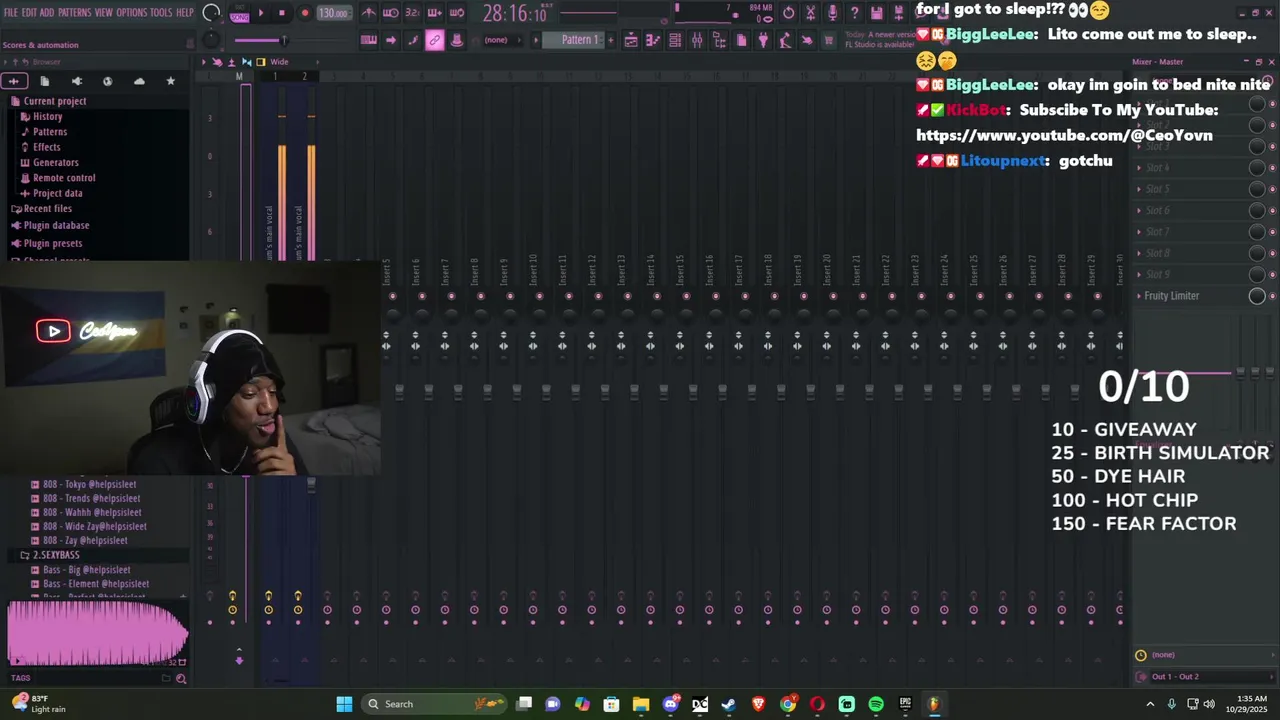
Task: Click the record button
Action: click(305, 13)
